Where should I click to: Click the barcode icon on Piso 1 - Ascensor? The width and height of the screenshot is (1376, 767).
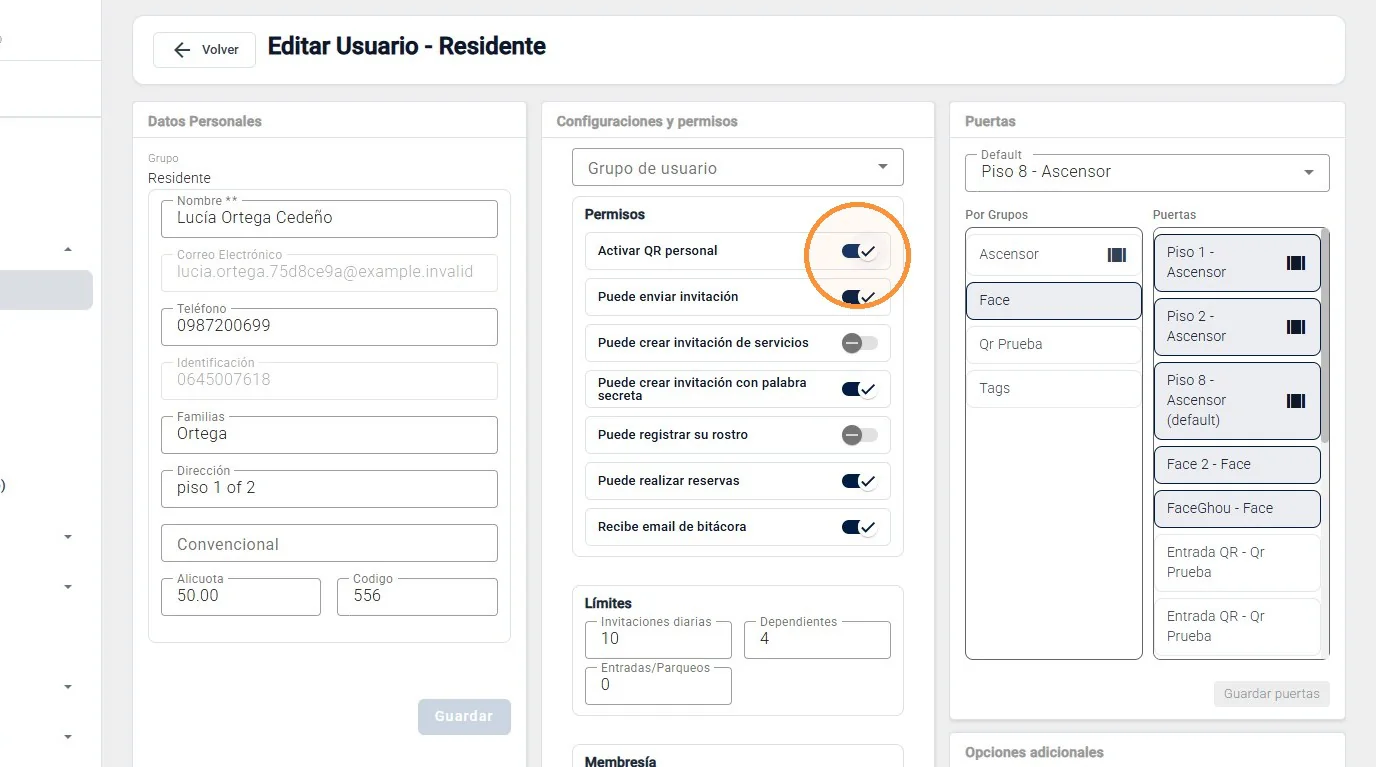point(1296,262)
